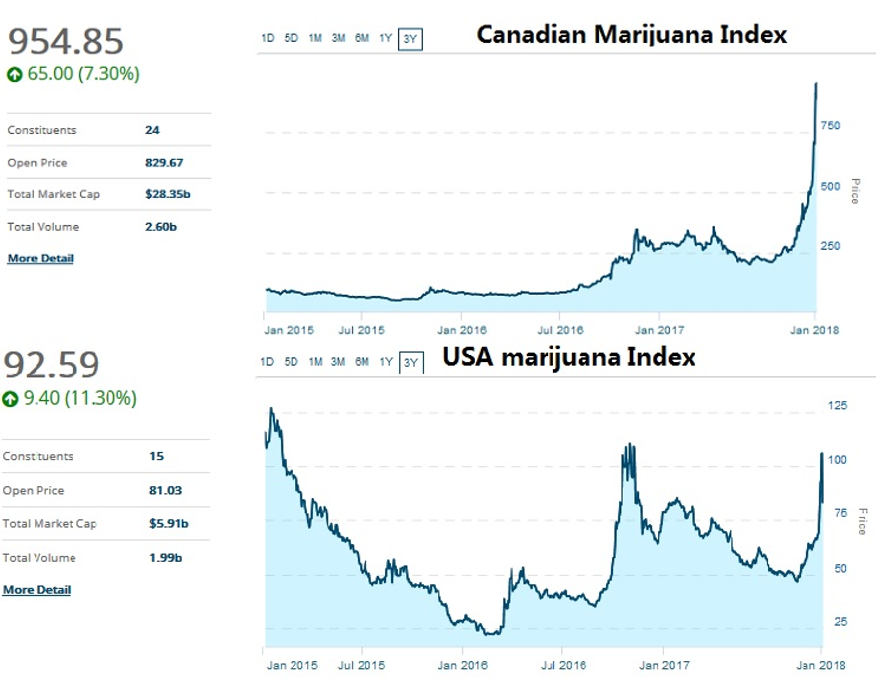
Task: Open More Detail link under USA index stats
Action: [37, 589]
